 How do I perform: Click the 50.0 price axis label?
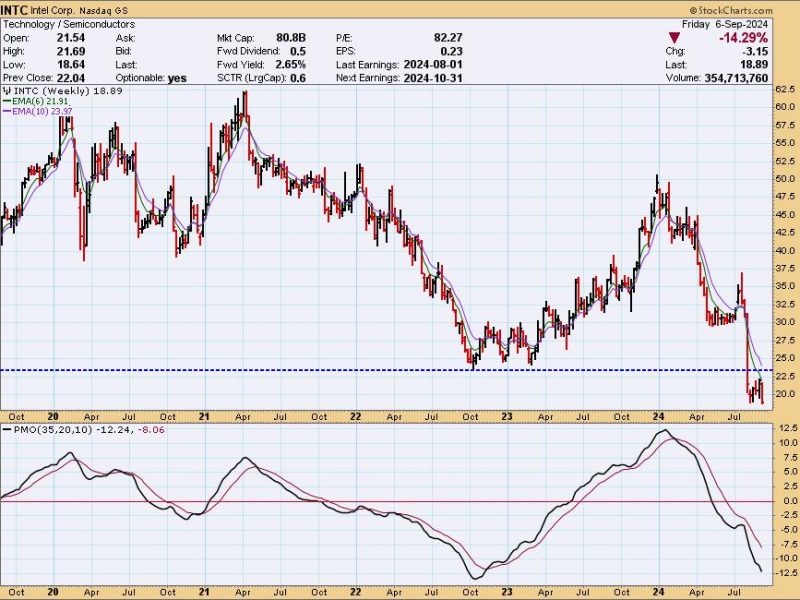point(785,179)
